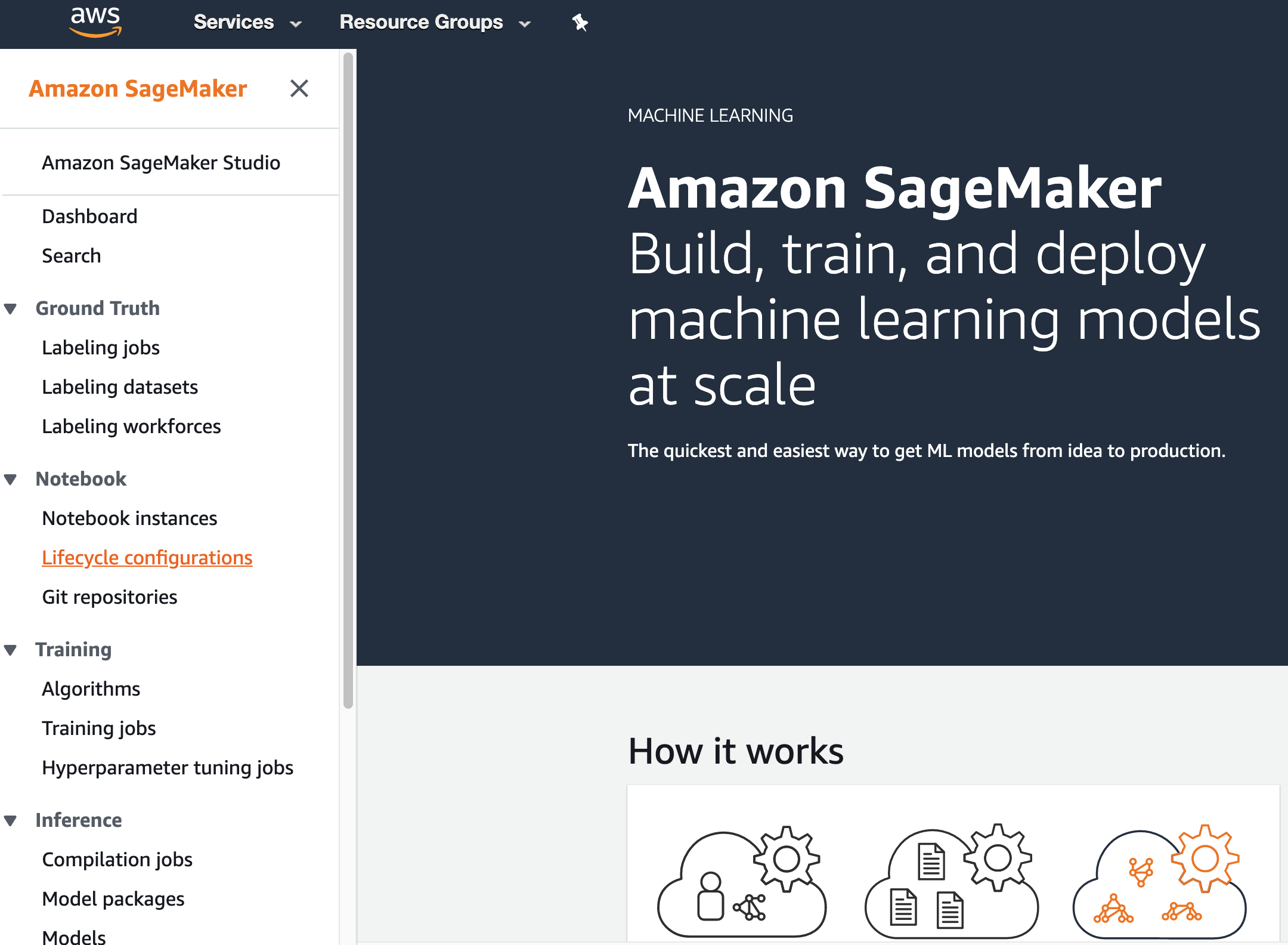Screen dimensions: 1288x945
Task: Navigate to Git repositories section
Action: (x=109, y=597)
